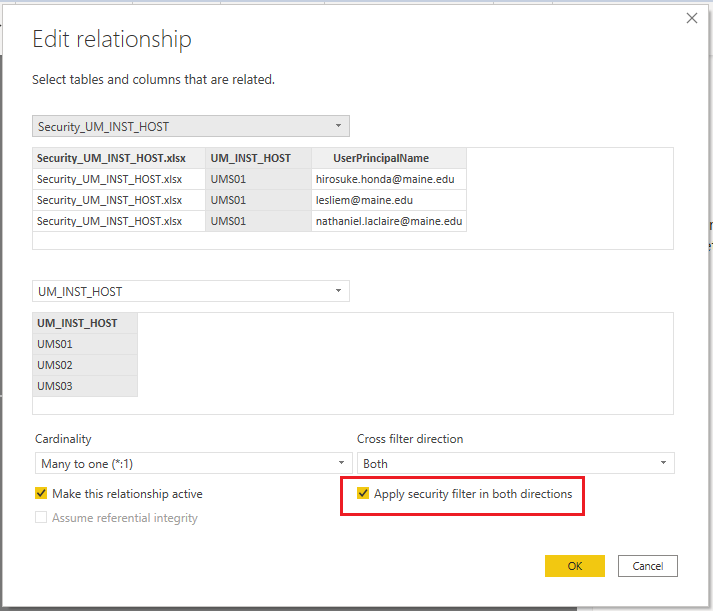Click the UMS01 row in bottom table
This screenshot has width=713, height=611.
(x=85, y=344)
